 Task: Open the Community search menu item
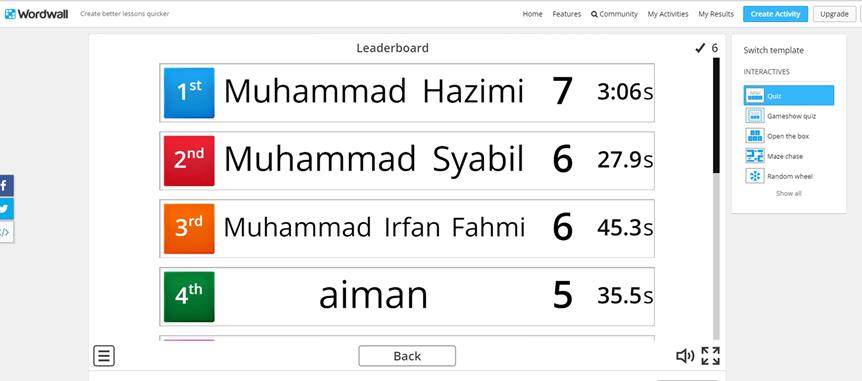click(x=615, y=14)
